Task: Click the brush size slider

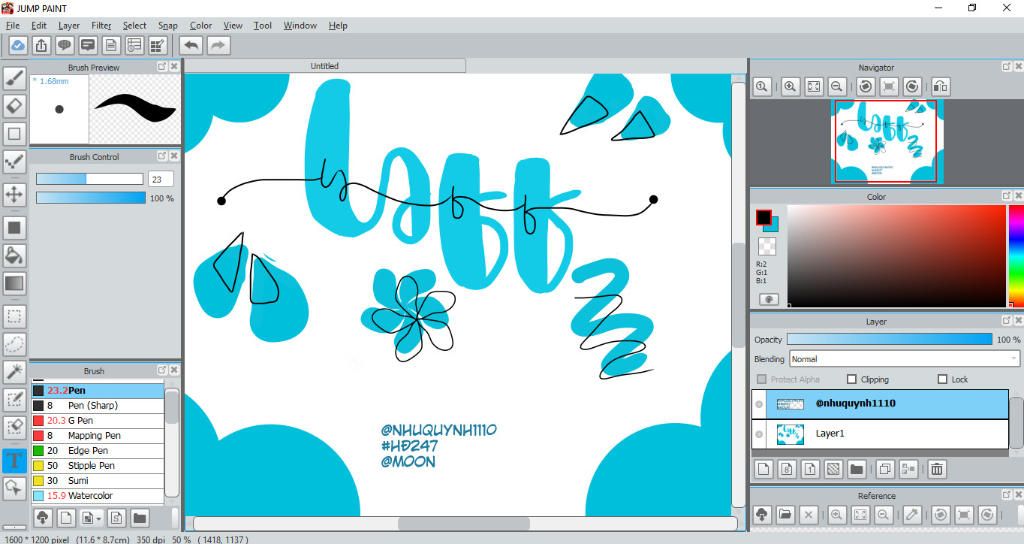Action: 89,179
